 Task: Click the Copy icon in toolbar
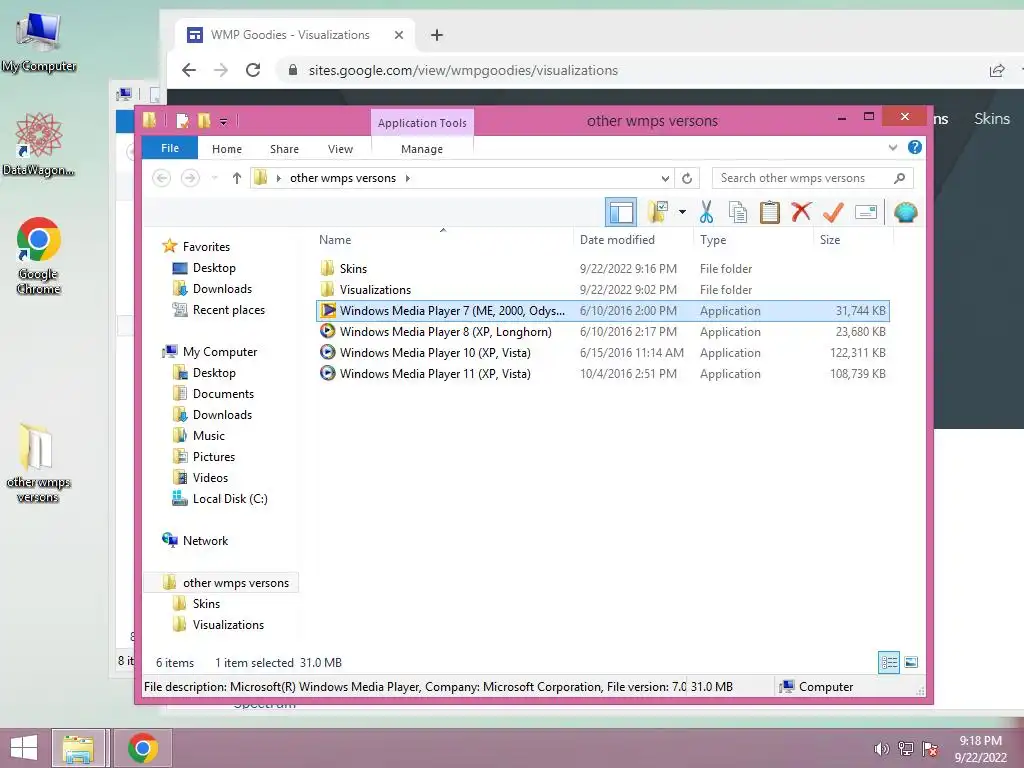(738, 212)
